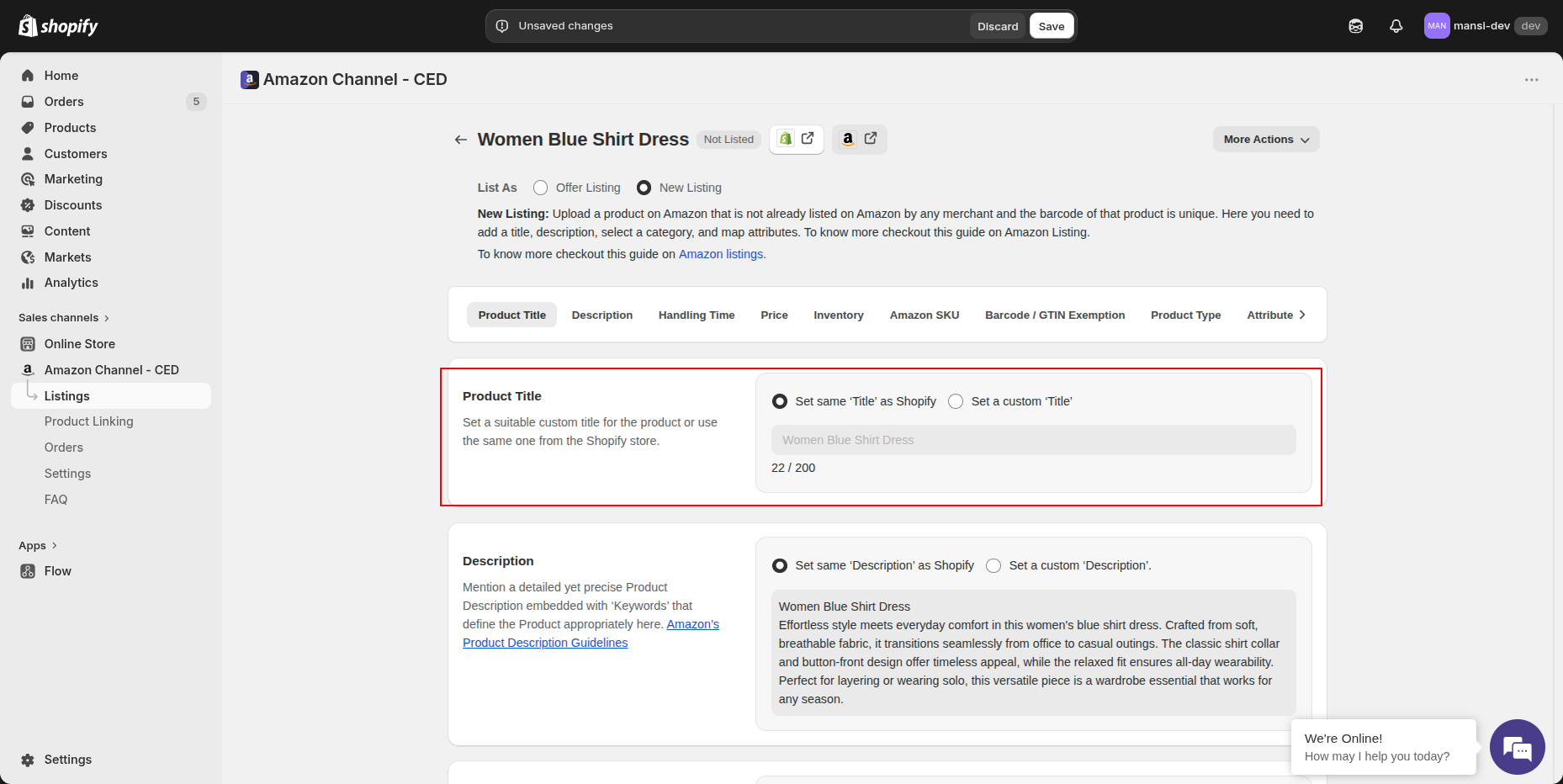Switch to the Product Title tab
This screenshot has width=1563, height=784.
(x=512, y=315)
